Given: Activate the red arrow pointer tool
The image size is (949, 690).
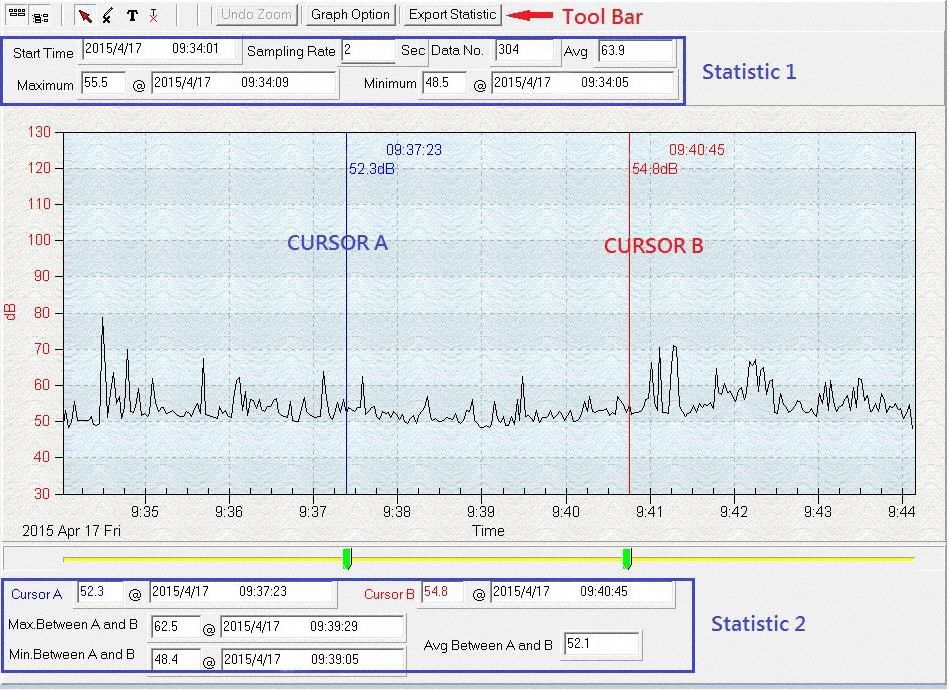Looking at the screenshot, I should tap(85, 15).
